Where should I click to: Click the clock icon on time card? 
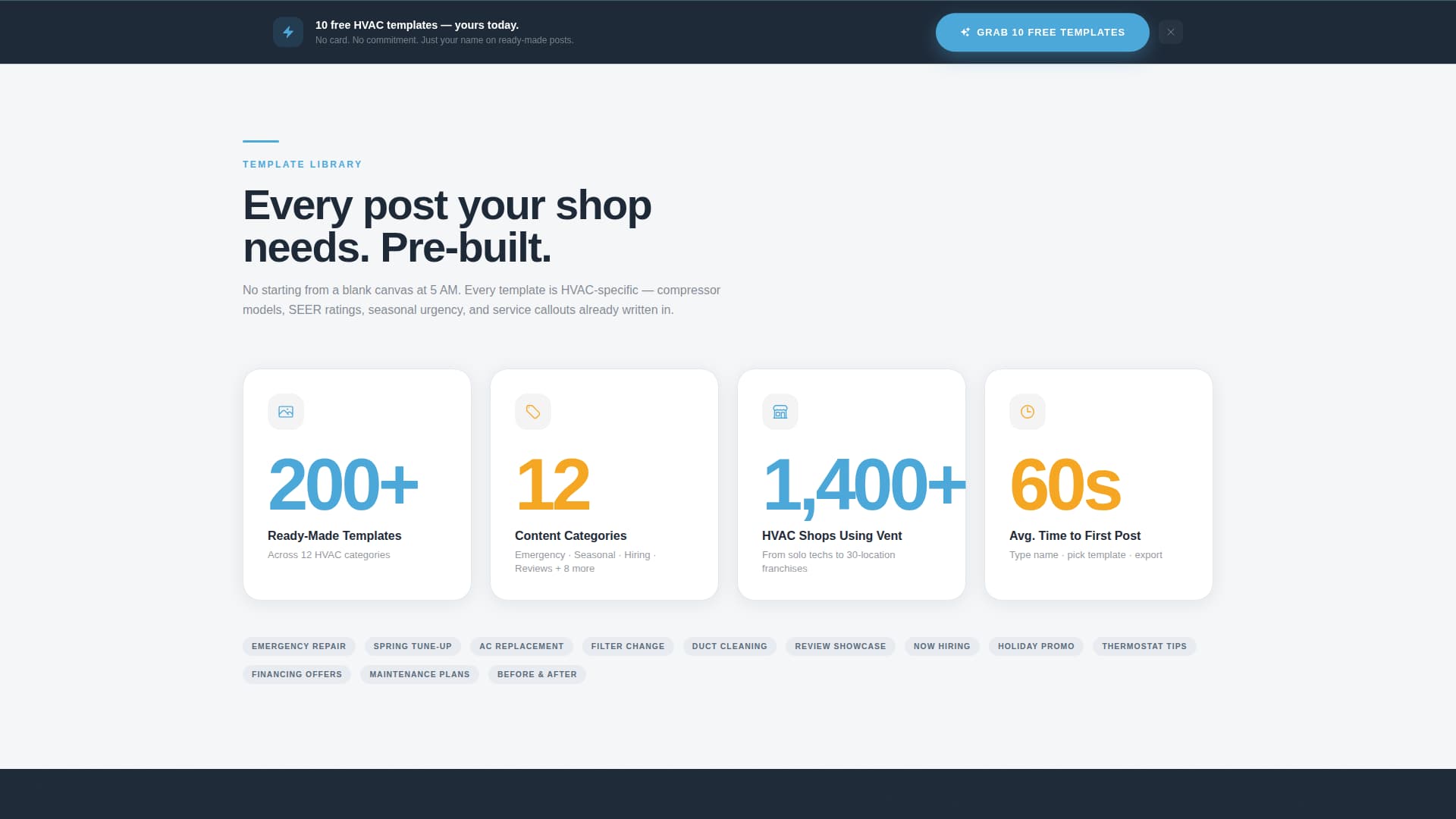pos(1028,412)
